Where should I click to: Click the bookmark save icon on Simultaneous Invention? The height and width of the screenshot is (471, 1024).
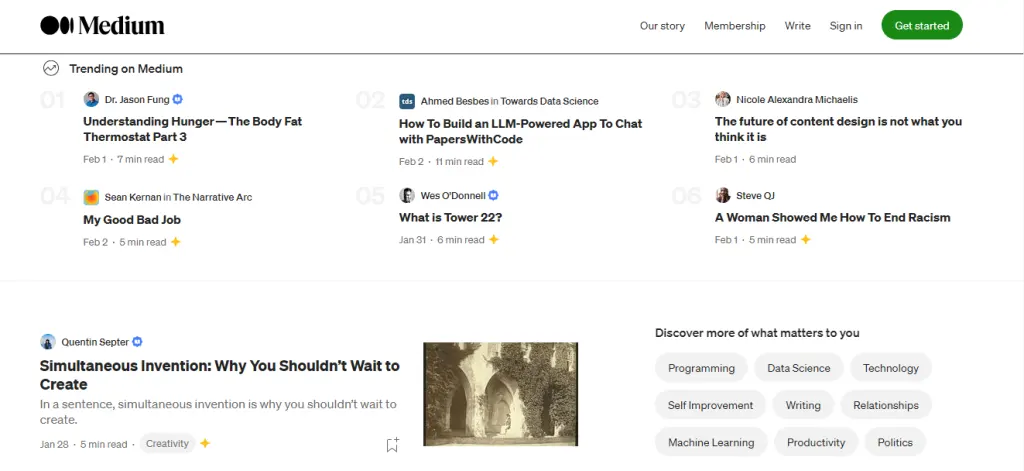[x=392, y=445]
